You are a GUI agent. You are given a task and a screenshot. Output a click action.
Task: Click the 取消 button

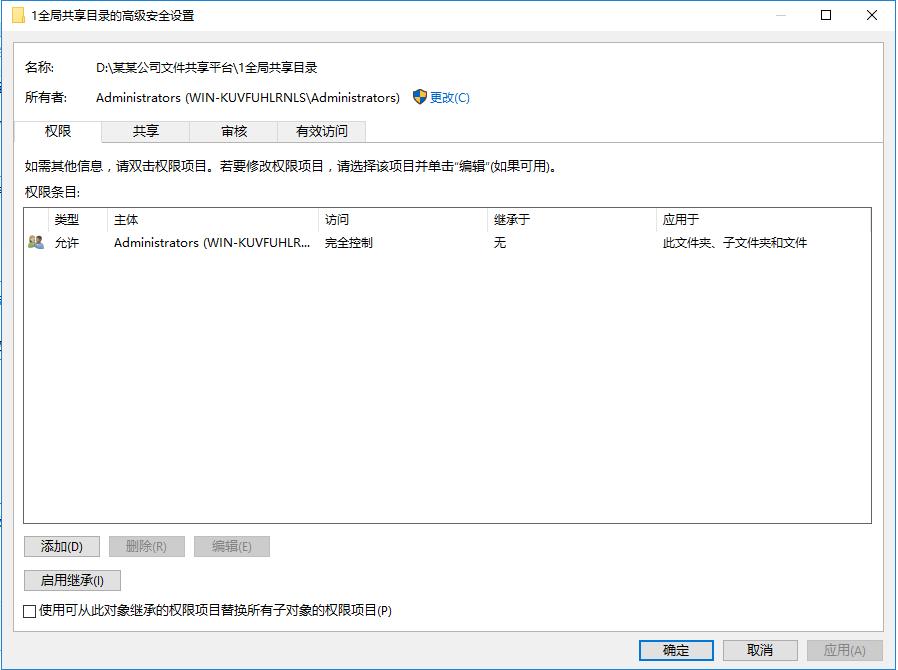pyautogui.click(x=760, y=650)
